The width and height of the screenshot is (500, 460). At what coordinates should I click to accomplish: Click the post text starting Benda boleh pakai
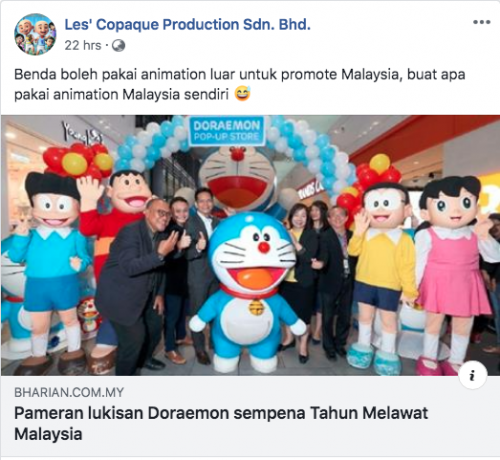point(239,84)
